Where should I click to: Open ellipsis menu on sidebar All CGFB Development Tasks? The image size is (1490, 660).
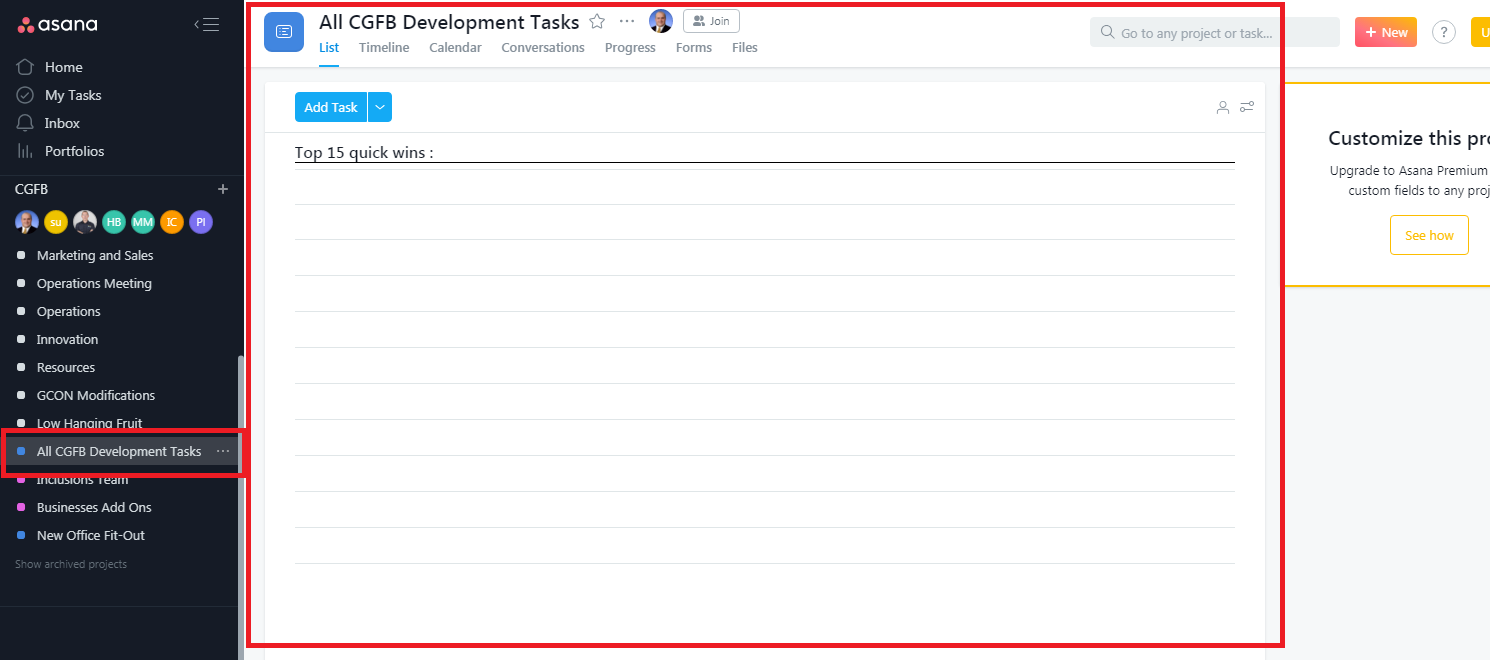click(223, 451)
